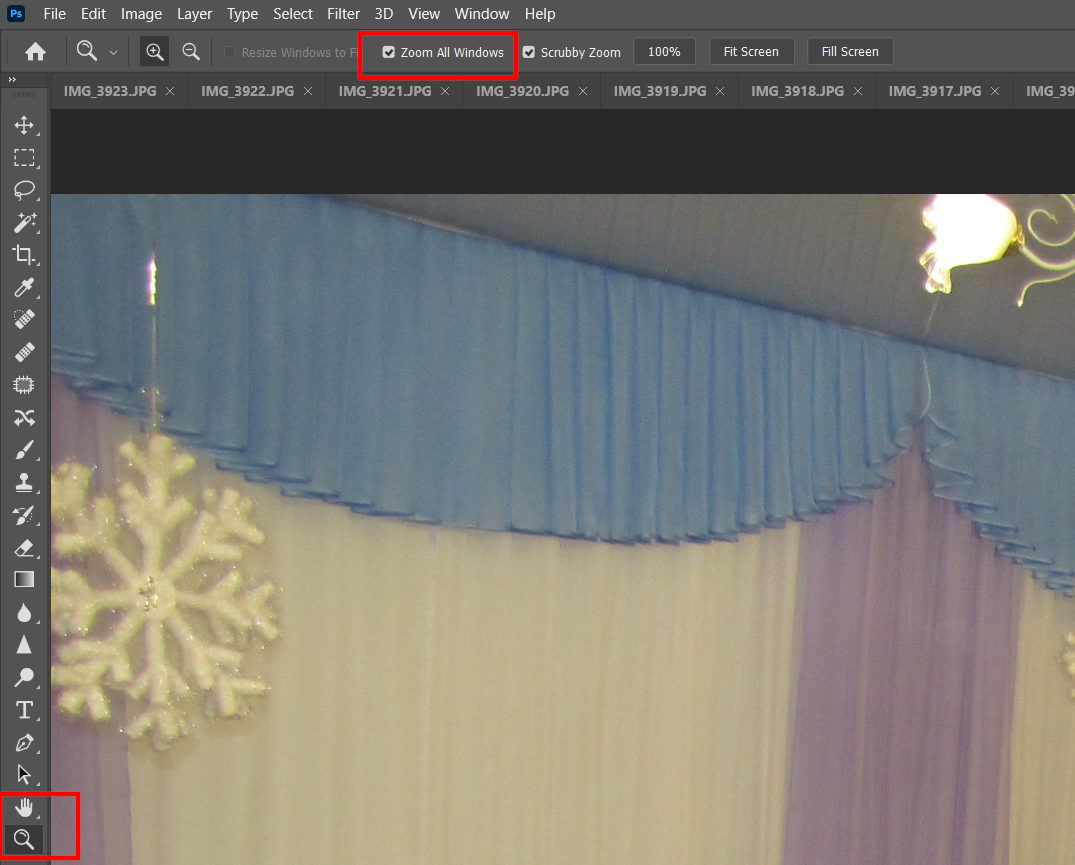Uncheck Scrubby Zoom
1075x865 pixels.
(529, 52)
